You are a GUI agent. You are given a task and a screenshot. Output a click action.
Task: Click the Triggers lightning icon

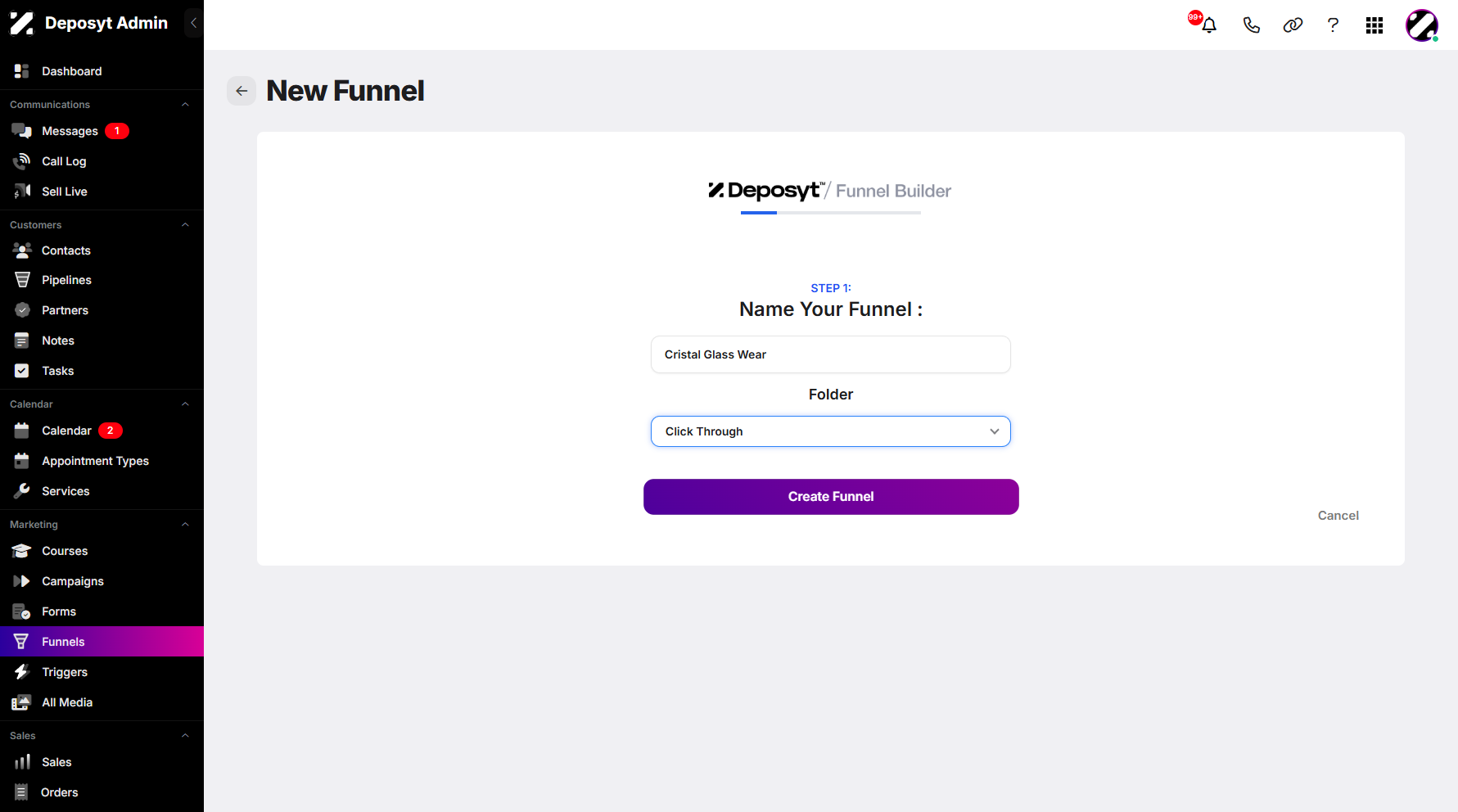pos(22,672)
